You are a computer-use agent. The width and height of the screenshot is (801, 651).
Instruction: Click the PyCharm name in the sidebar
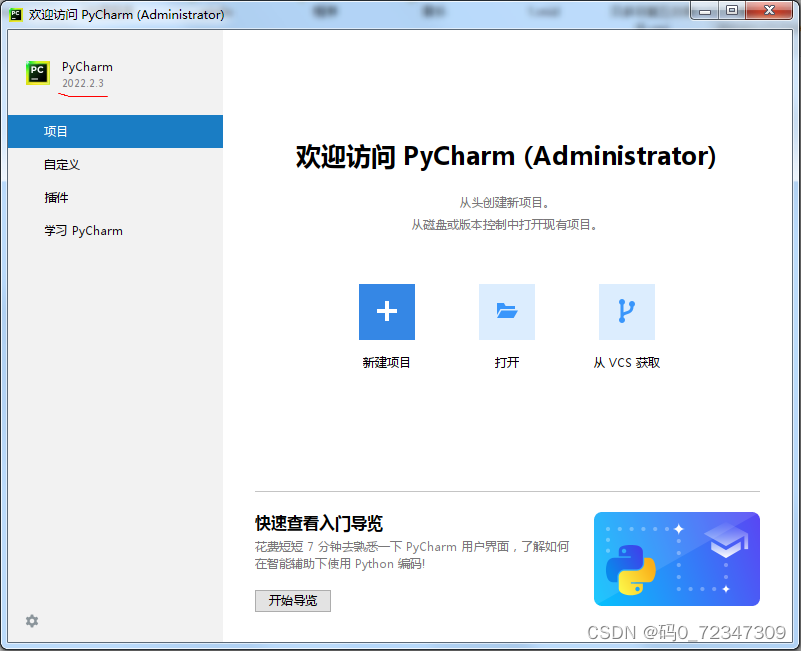click(x=87, y=67)
